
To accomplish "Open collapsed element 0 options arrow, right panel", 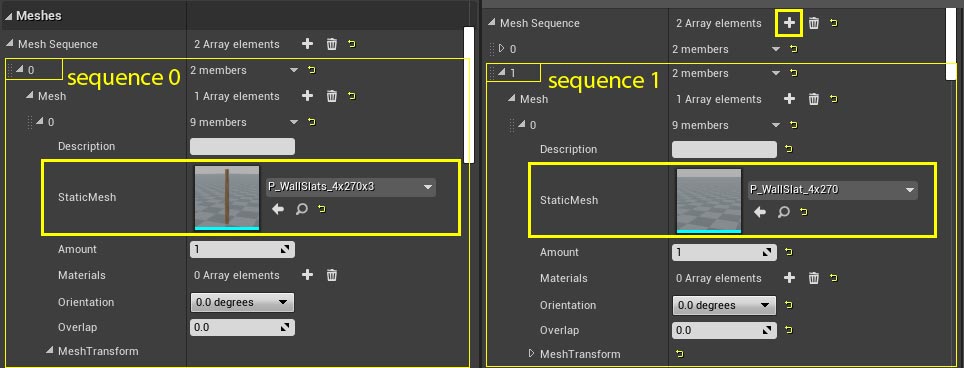I will pyautogui.click(x=776, y=49).
